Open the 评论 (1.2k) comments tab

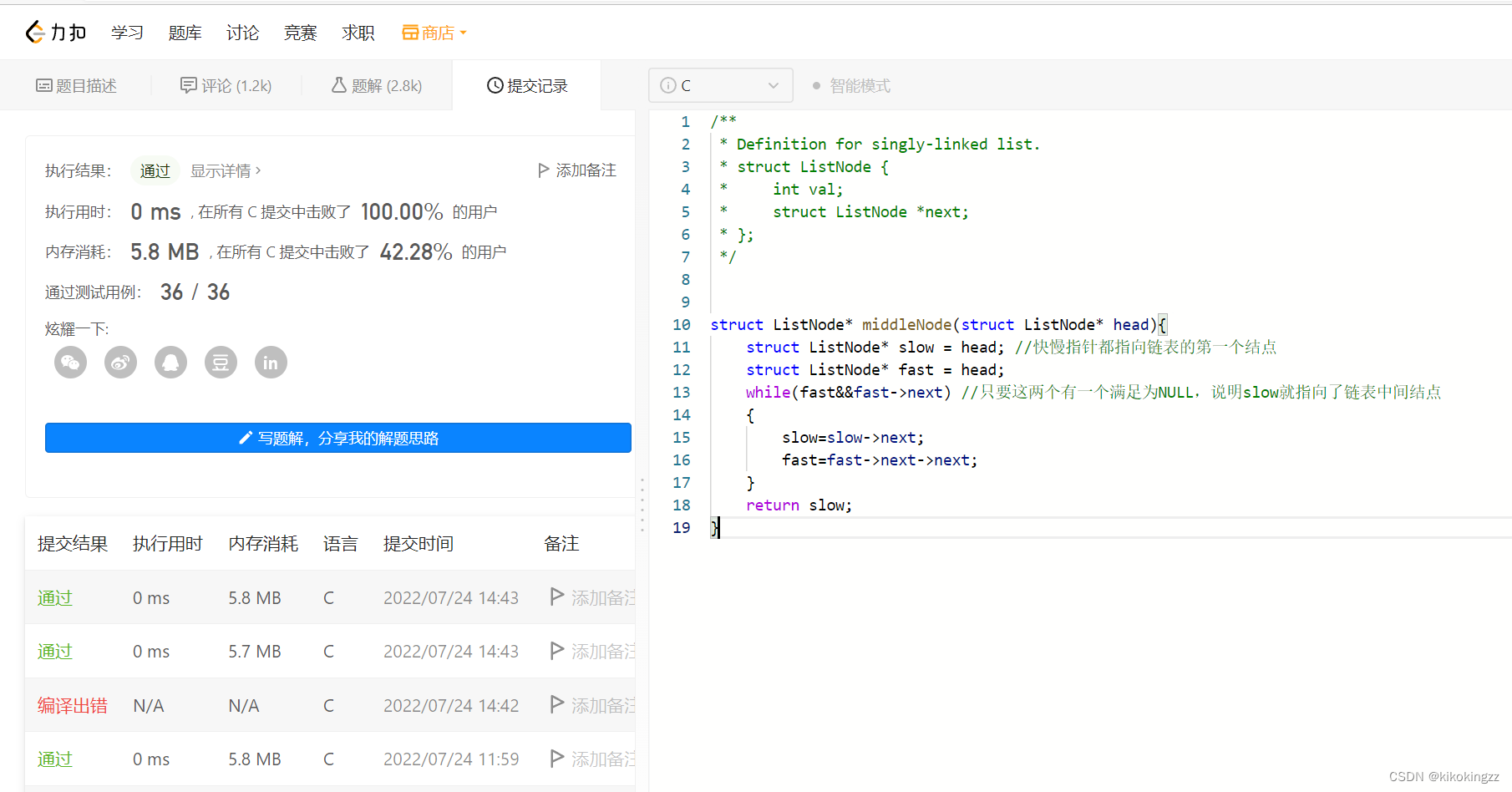tap(226, 86)
